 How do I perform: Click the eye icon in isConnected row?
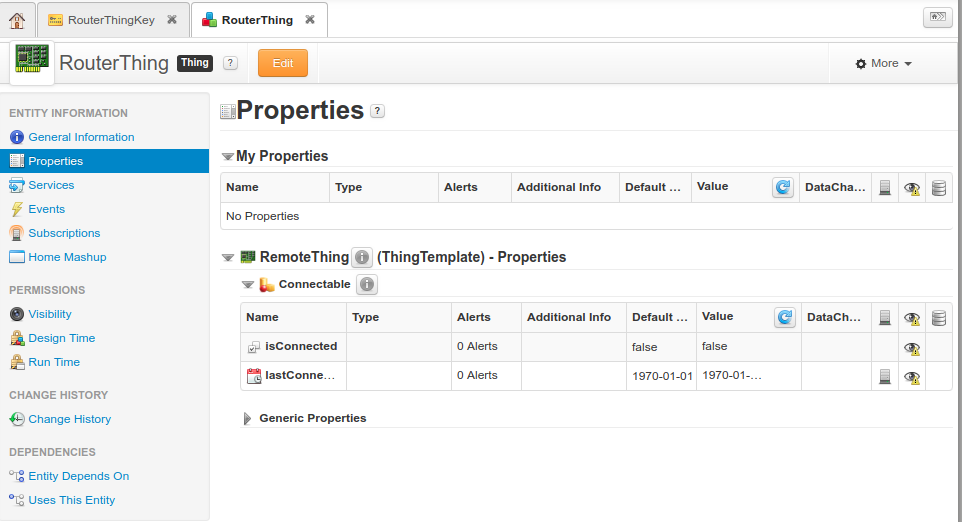coord(911,348)
